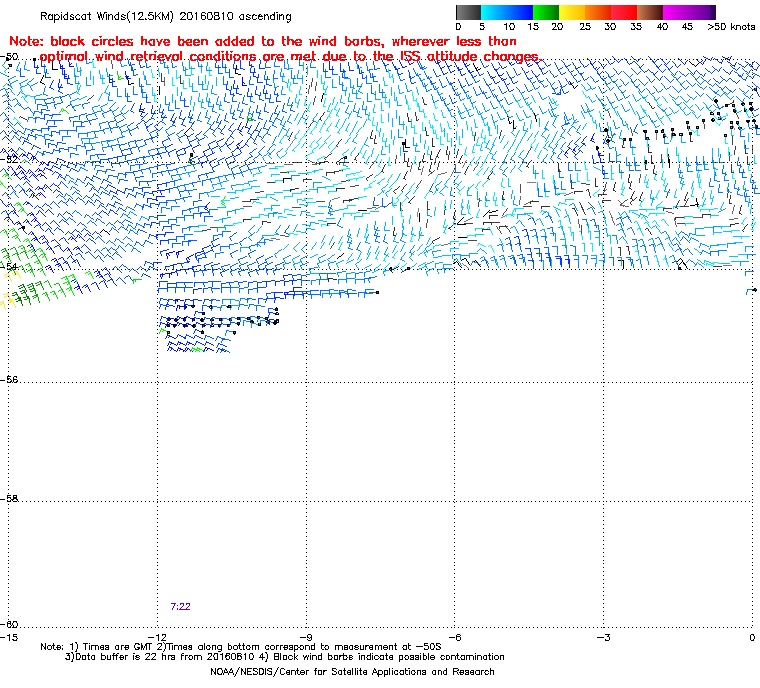Click the green 15-20 knots legend swatch
Viewport: 760px width, 688px height.
[546, 12]
